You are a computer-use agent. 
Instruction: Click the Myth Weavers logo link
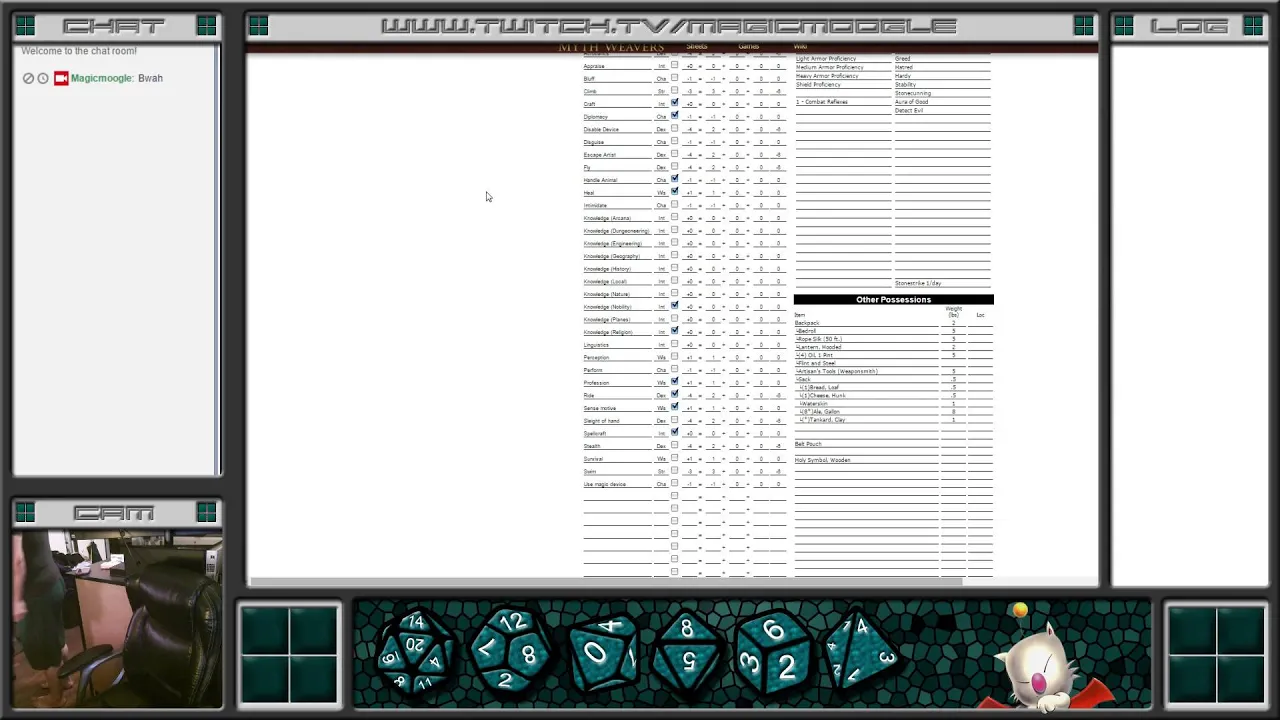click(x=611, y=47)
